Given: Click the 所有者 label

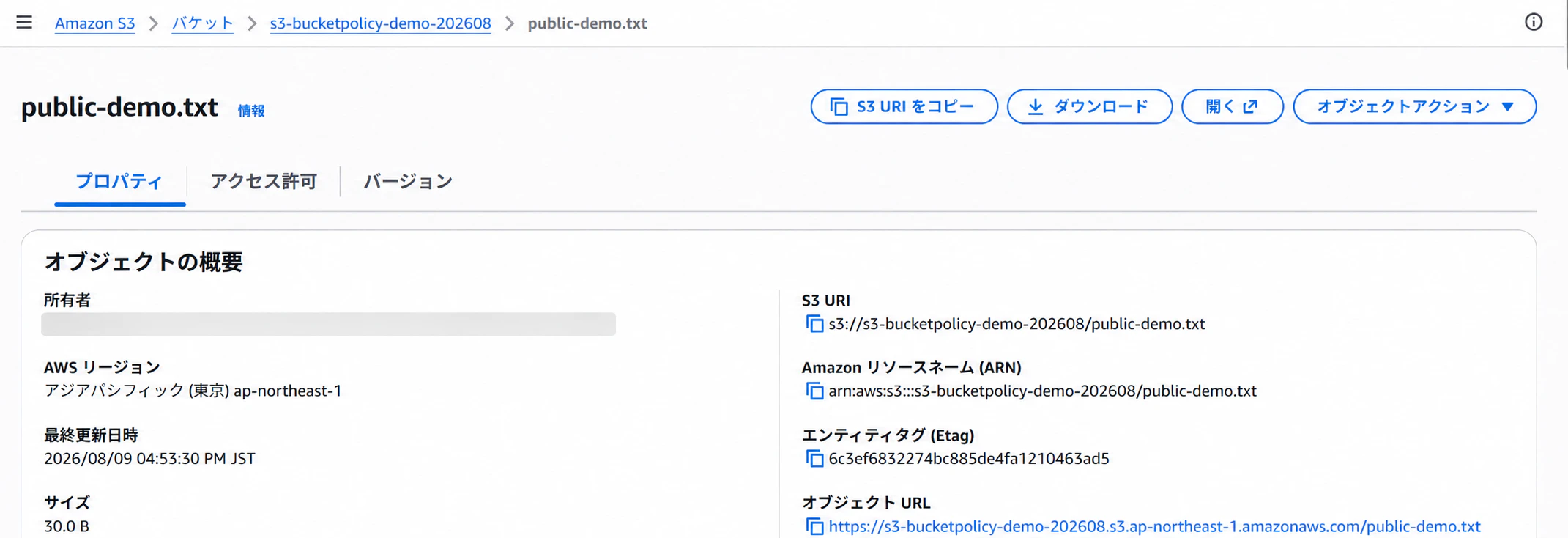Looking at the screenshot, I should click(67, 301).
